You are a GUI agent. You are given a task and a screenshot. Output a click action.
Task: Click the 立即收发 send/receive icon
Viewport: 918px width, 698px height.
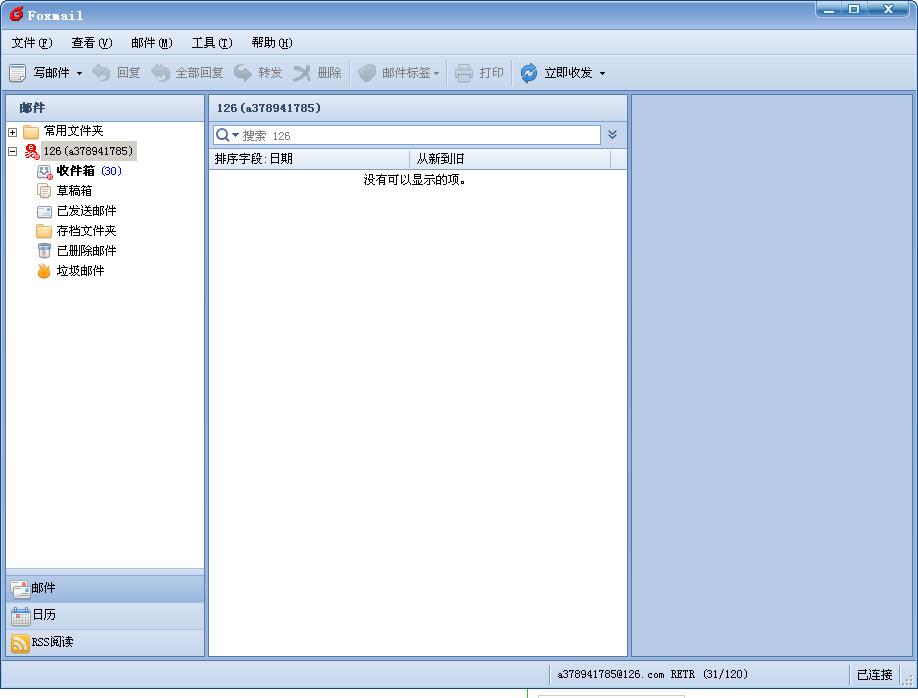(529, 73)
